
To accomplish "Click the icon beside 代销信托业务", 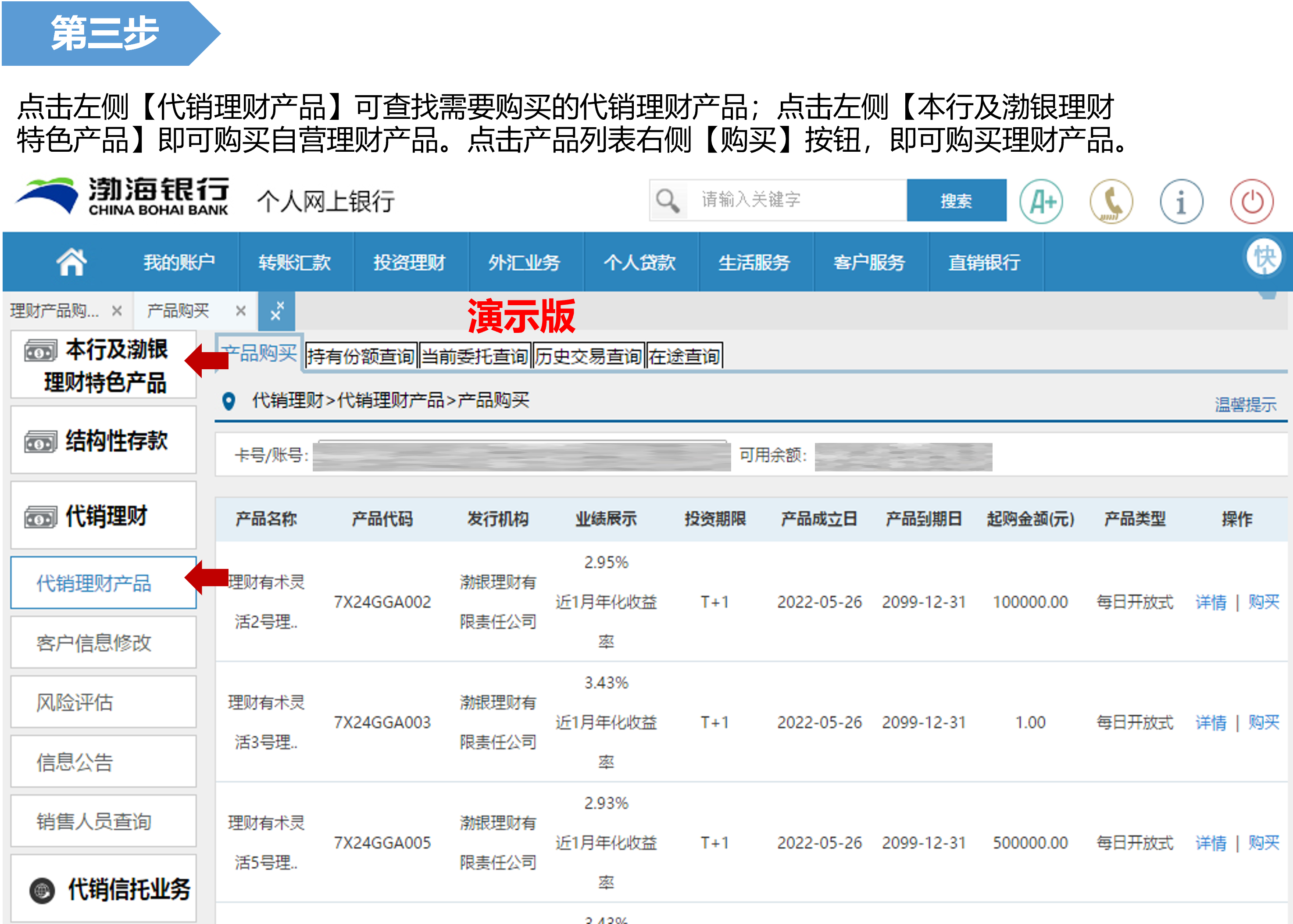I will click(42, 890).
